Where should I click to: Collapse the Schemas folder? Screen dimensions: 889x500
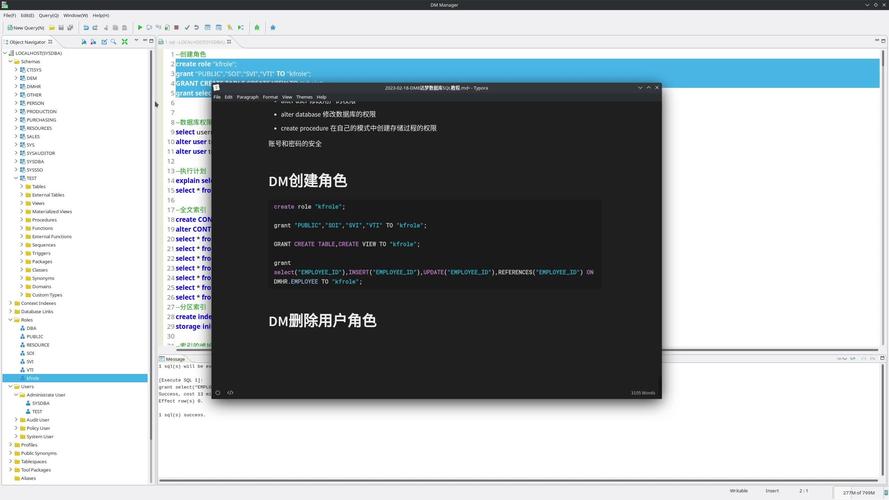[10, 61]
